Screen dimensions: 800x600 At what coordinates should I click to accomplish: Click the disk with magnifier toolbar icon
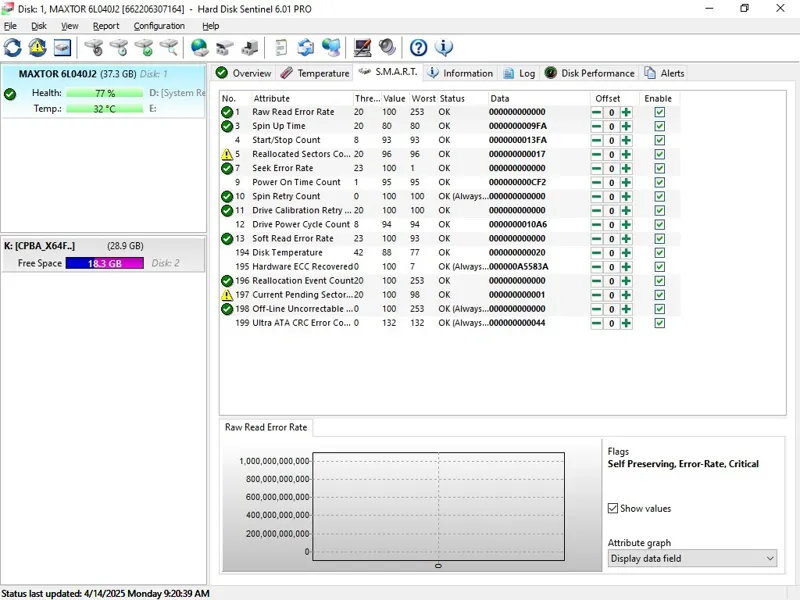click(169, 47)
